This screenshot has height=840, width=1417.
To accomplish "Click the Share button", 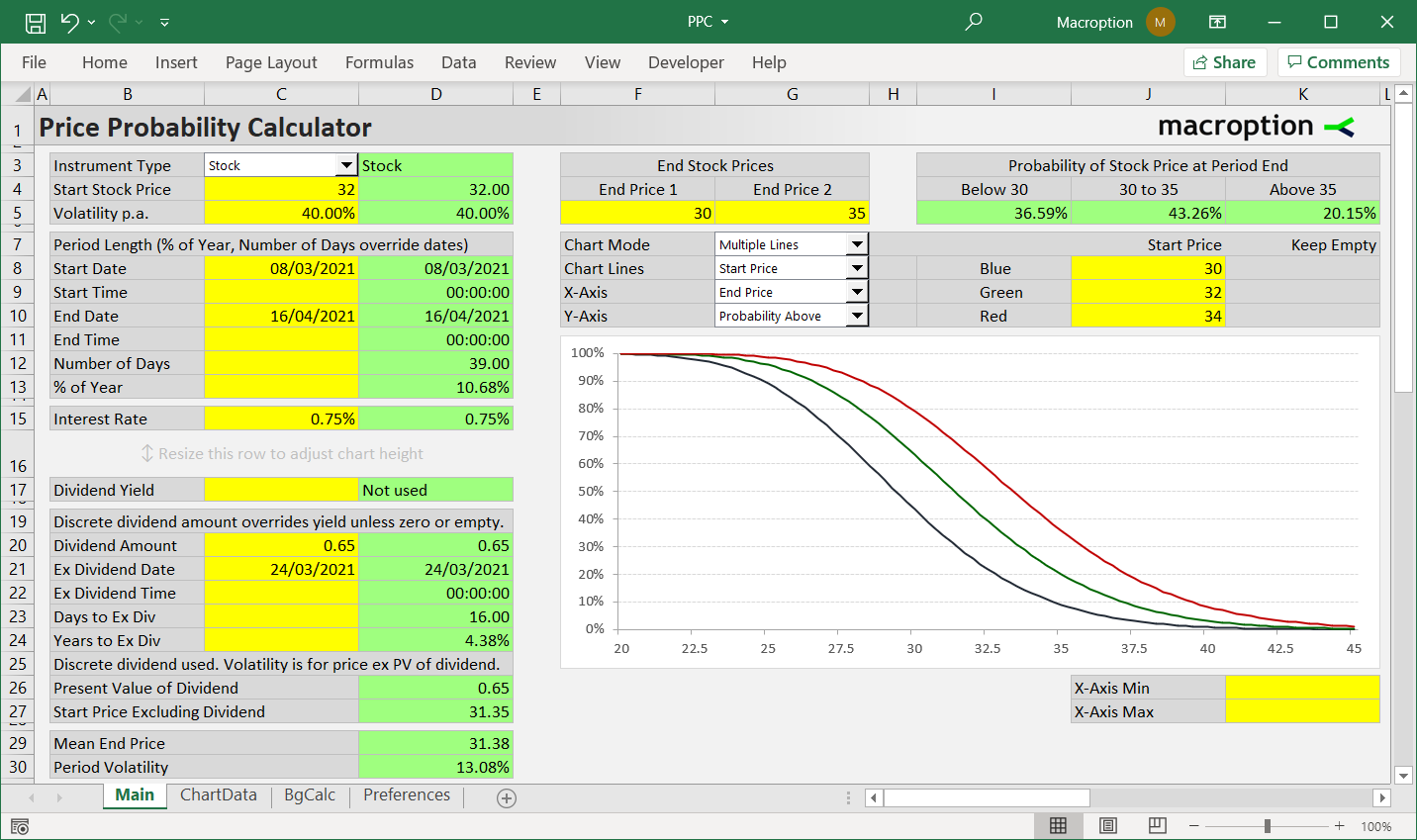I will coord(1225,61).
